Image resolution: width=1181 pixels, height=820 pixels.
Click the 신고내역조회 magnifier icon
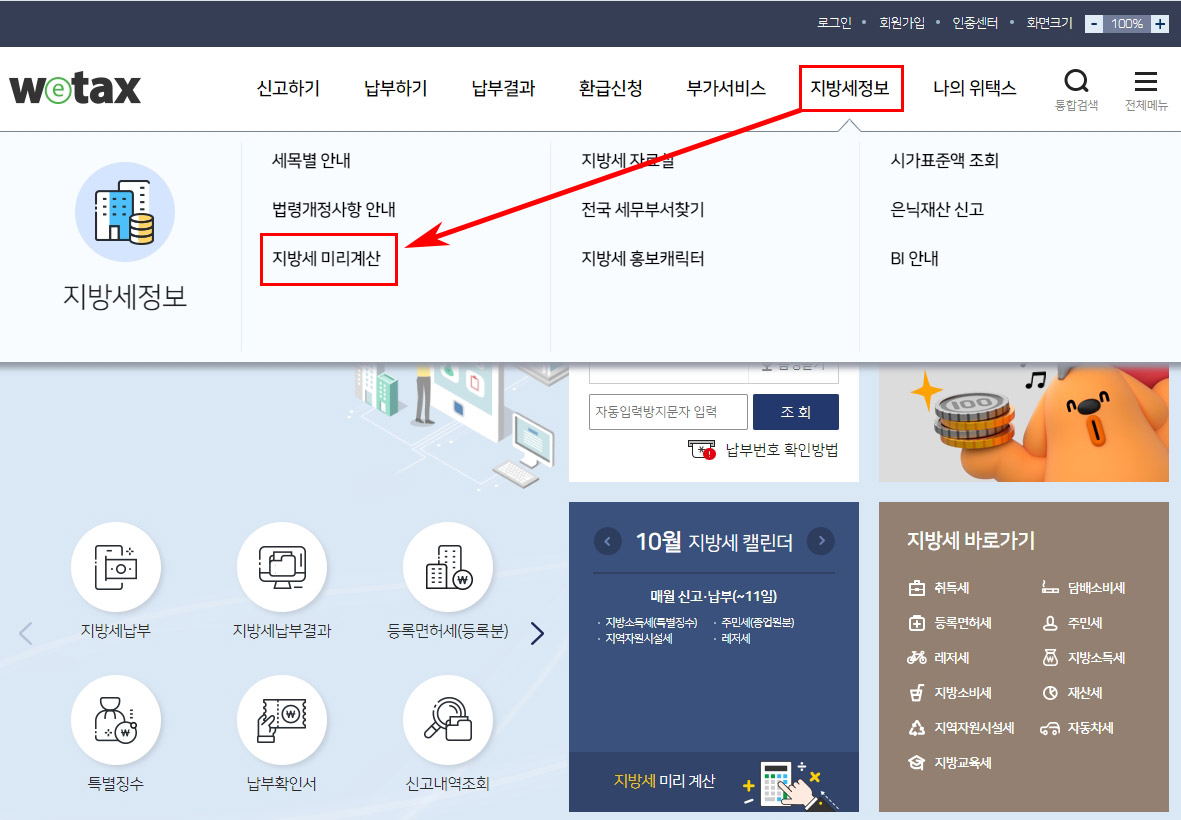pyautogui.click(x=448, y=720)
